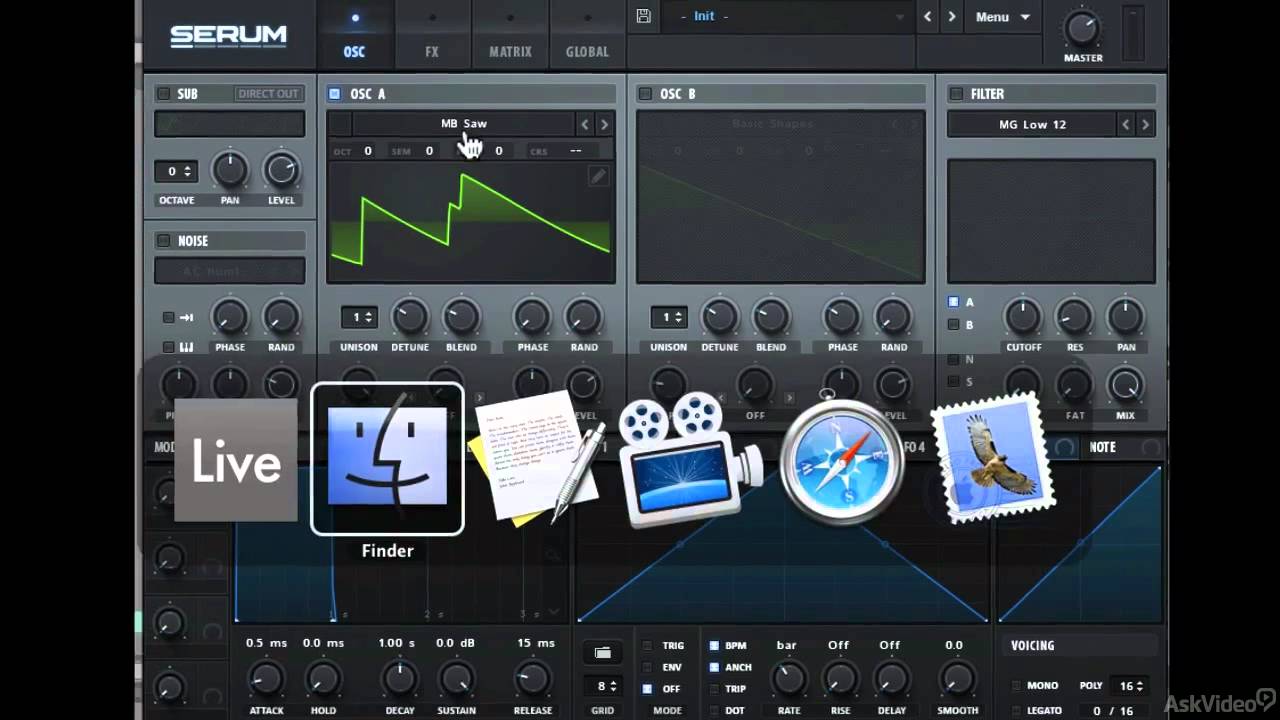Switch to the MATRIX tab
The height and width of the screenshot is (720, 1280).
coord(510,35)
